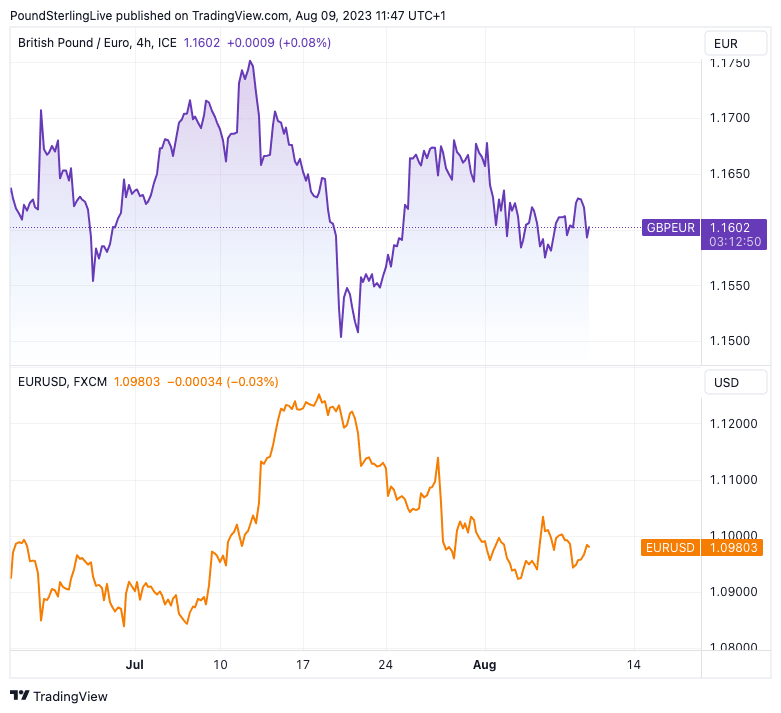
Task: Click the Aug label on time axis
Action: (x=485, y=664)
